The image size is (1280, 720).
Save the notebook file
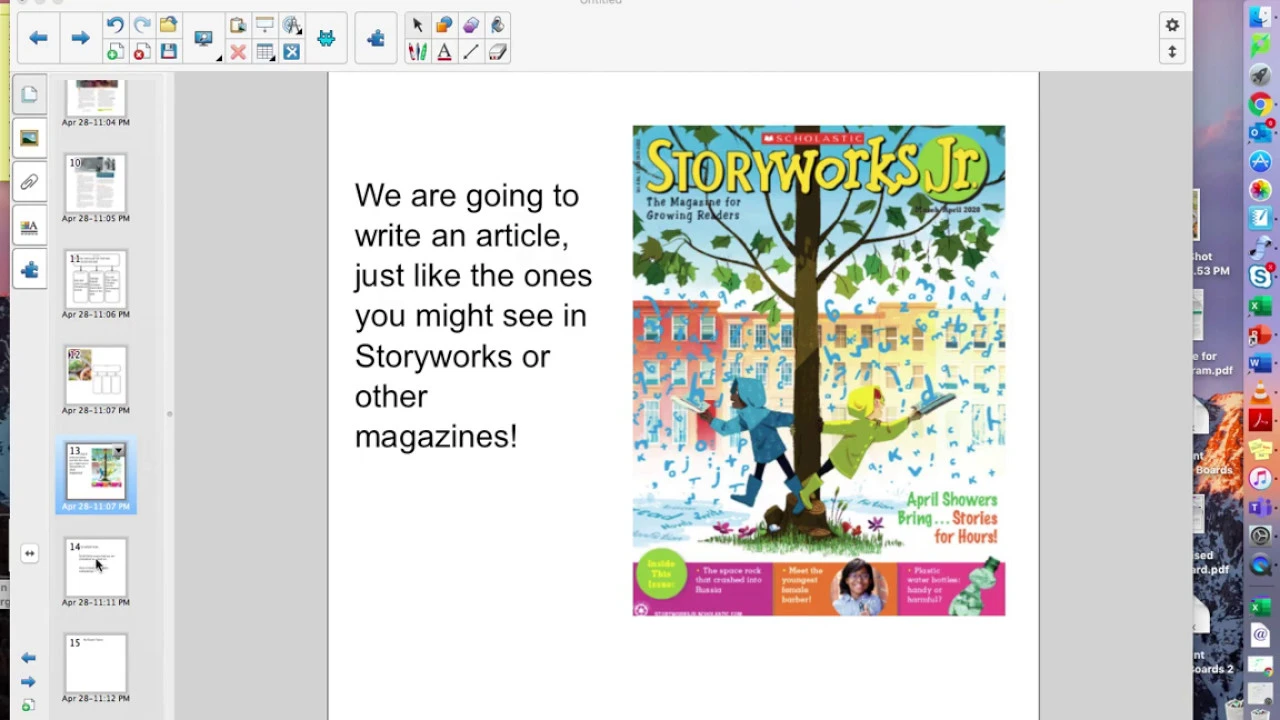pos(168,52)
